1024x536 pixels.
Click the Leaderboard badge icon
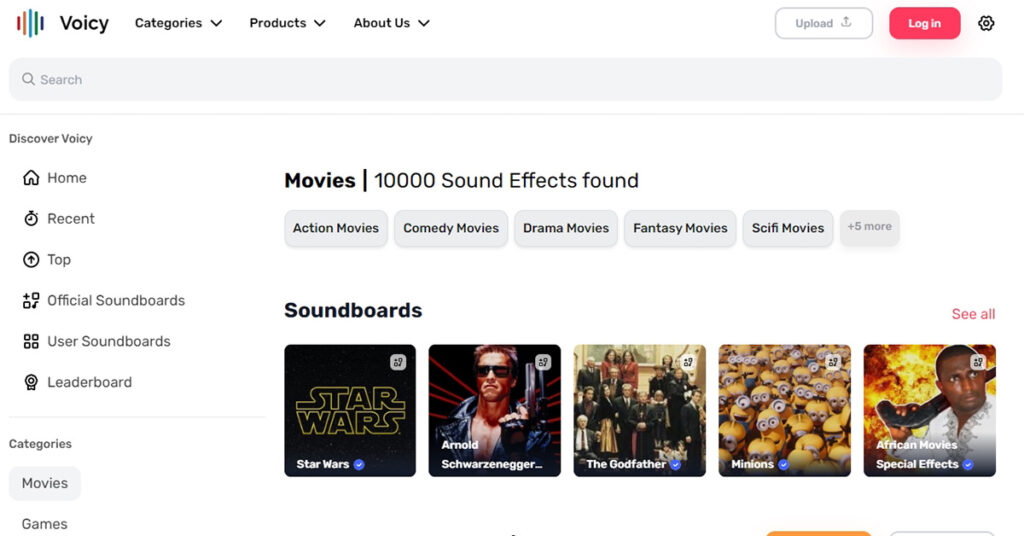pyautogui.click(x=31, y=383)
